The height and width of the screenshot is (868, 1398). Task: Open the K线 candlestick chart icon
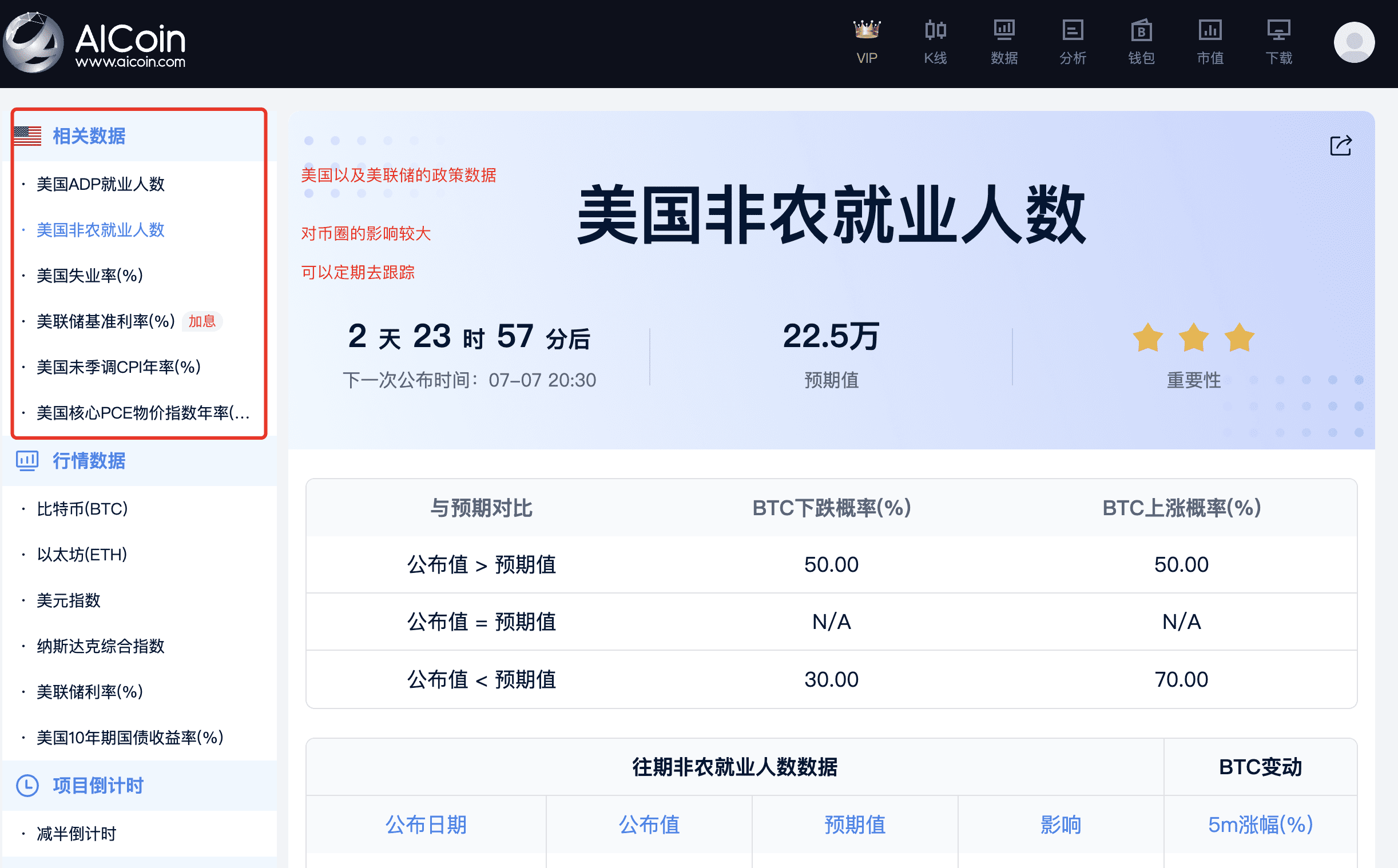coord(935,30)
